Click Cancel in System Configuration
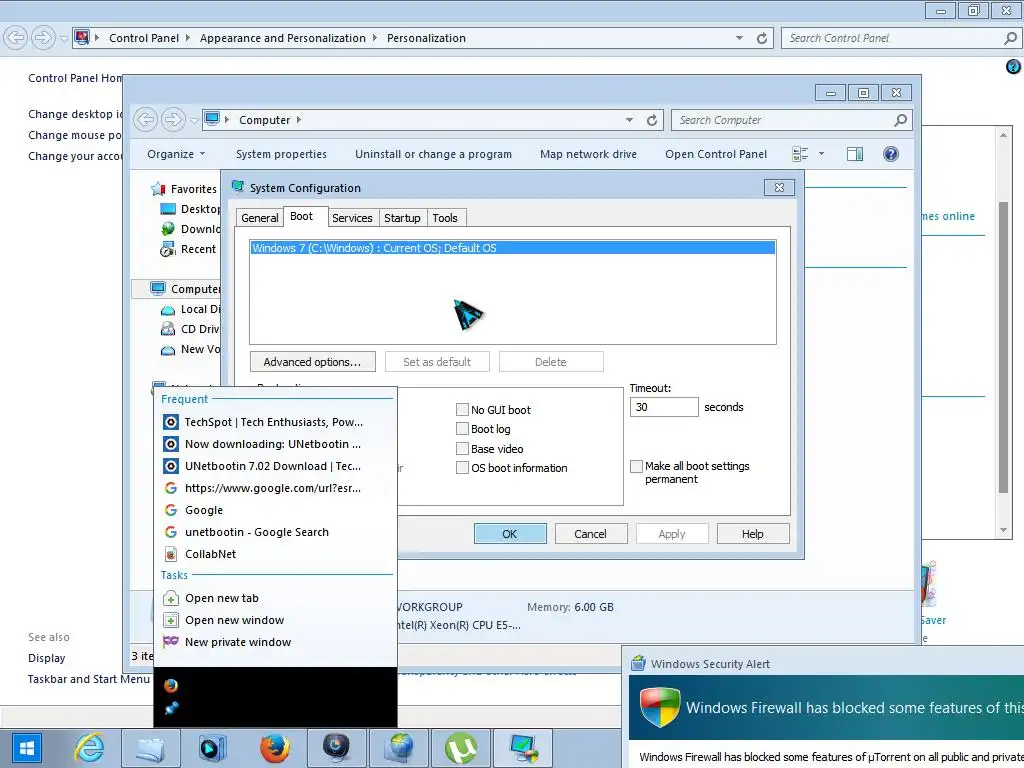This screenshot has width=1024, height=768. click(590, 534)
